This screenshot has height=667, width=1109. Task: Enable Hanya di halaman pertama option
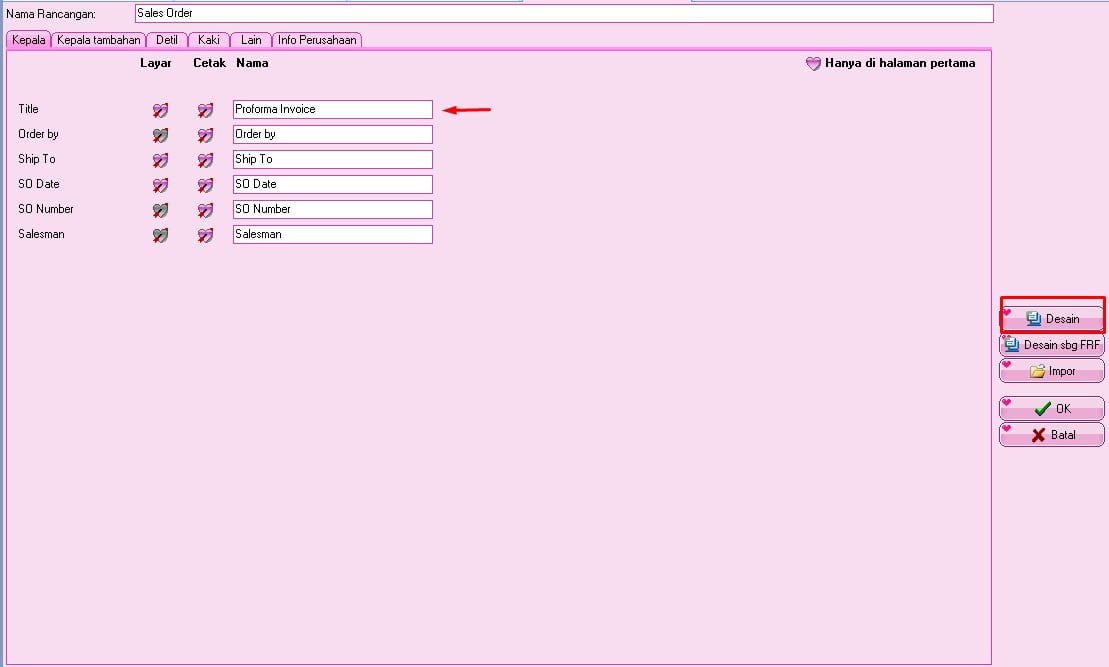click(813, 64)
